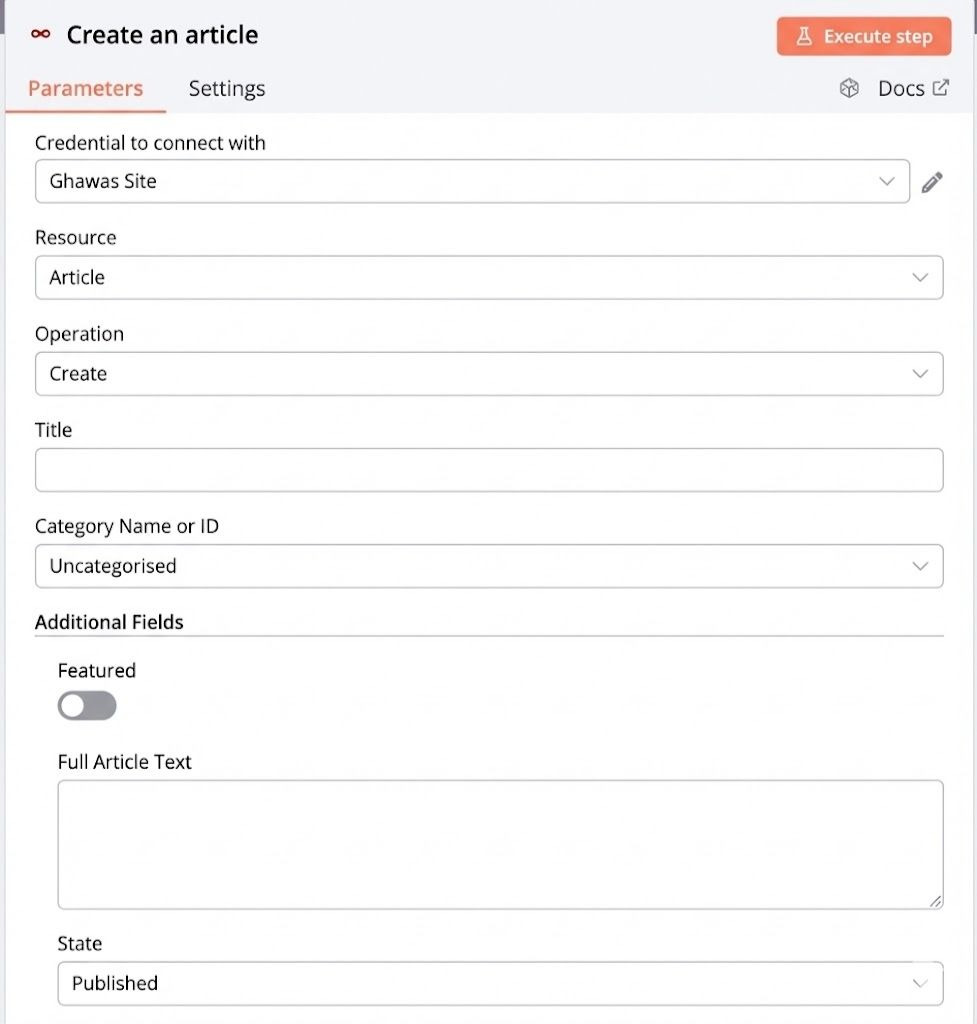Click the Create an article node title
The height and width of the screenshot is (1024, 977).
tap(162, 35)
